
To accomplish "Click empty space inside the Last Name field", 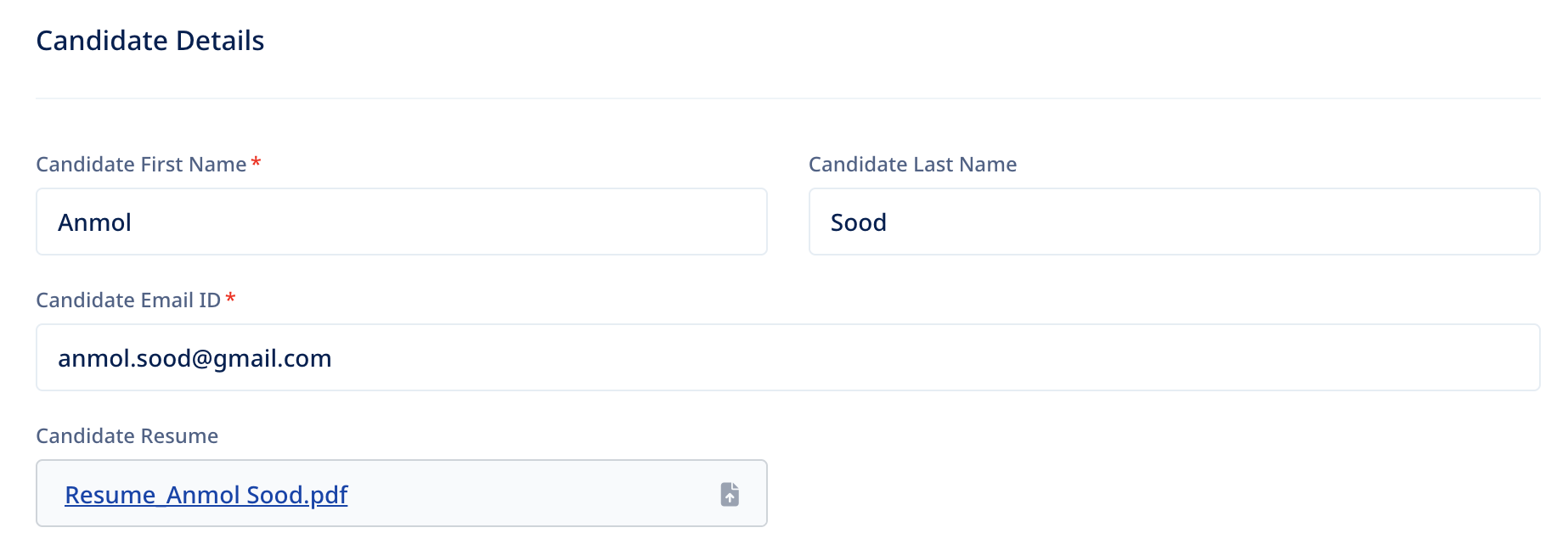I will pyautogui.click(x=1215, y=222).
